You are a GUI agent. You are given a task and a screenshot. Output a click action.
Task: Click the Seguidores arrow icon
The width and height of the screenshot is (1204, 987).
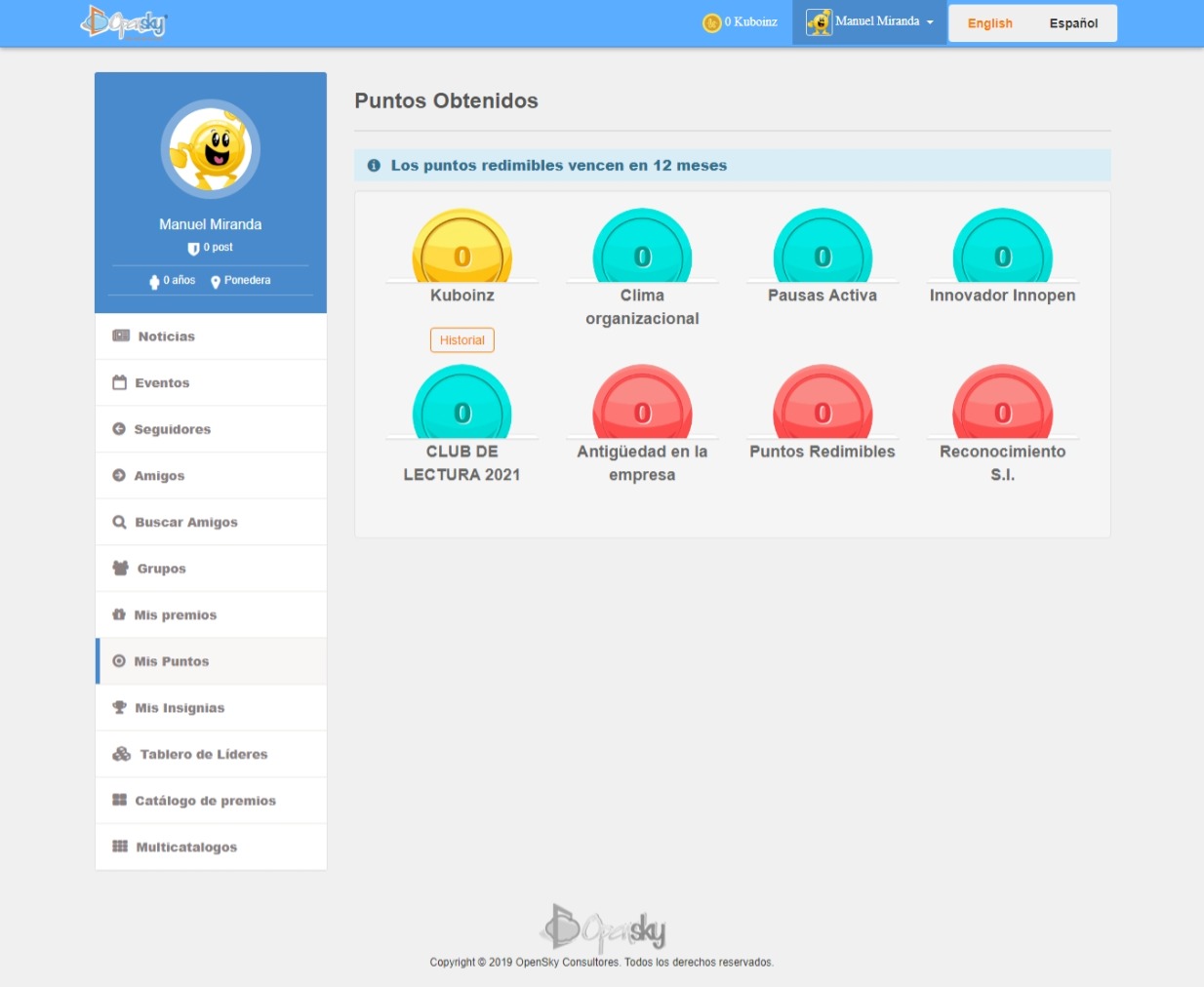pos(119,429)
